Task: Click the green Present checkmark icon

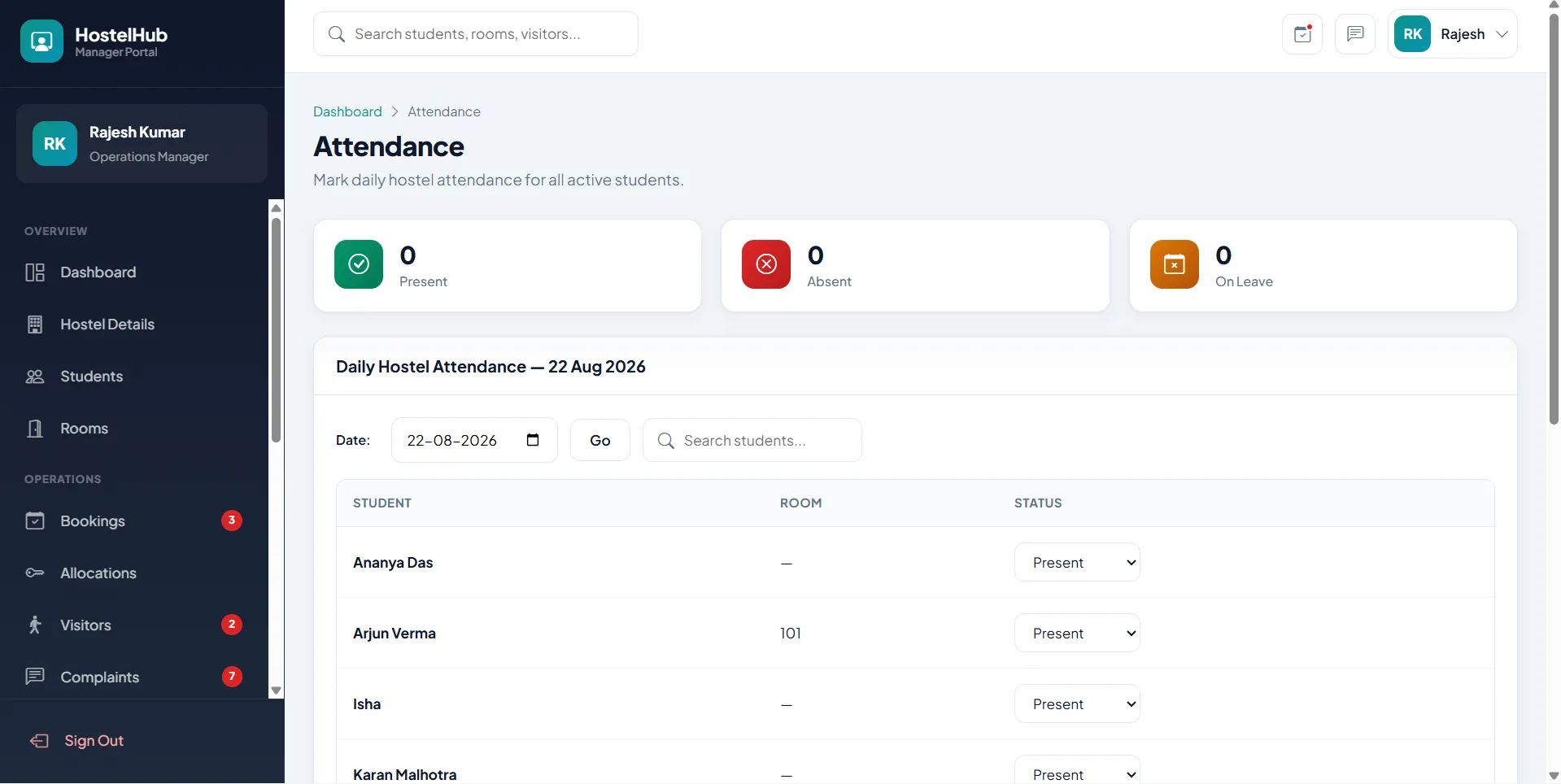Action: (x=359, y=264)
